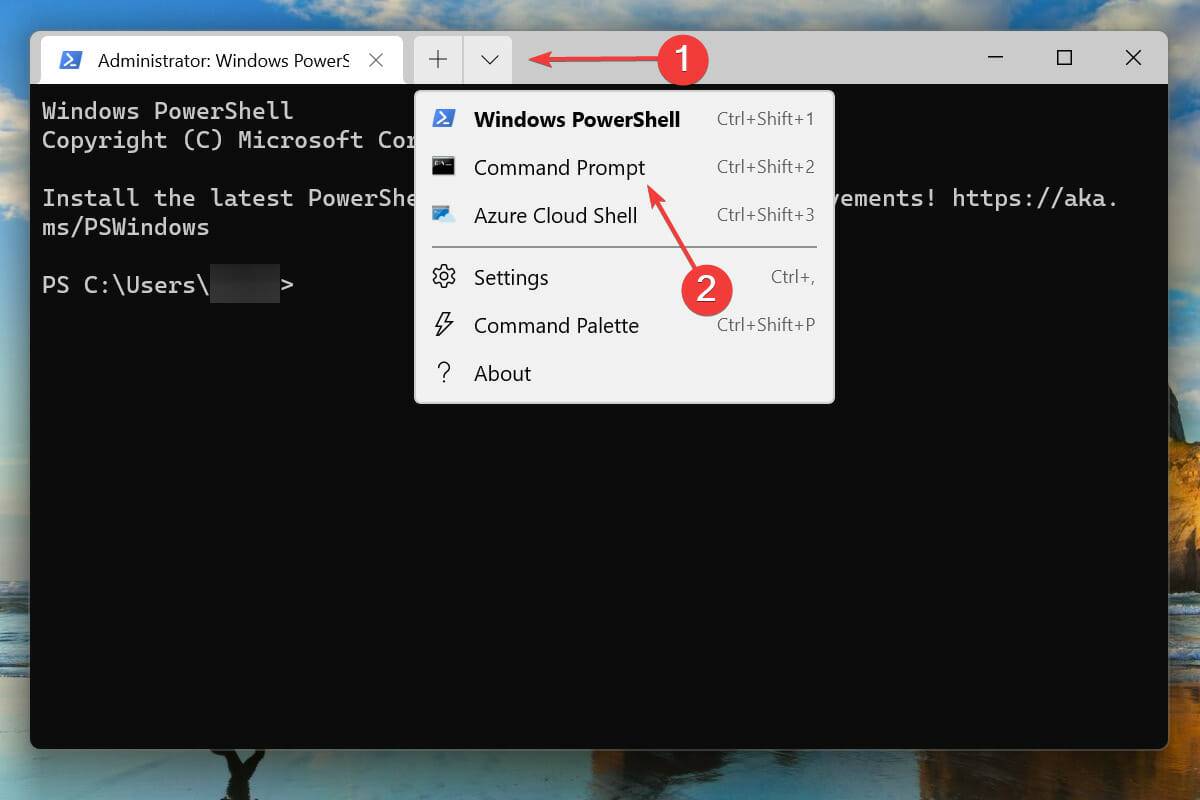Click the https://aka. link text in terminal

click(x=1034, y=198)
